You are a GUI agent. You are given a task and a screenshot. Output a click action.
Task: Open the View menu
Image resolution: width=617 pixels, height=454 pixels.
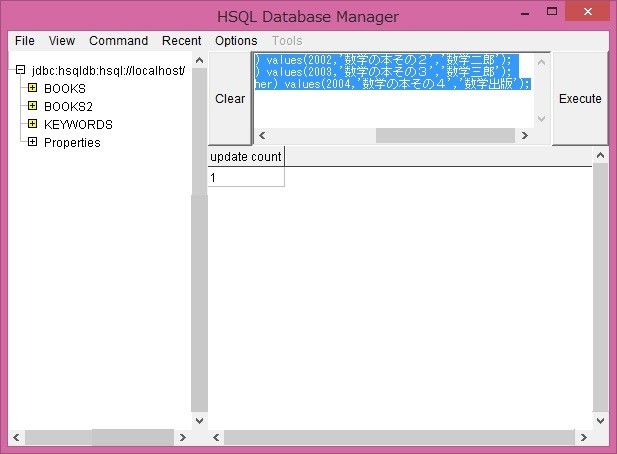pyautogui.click(x=62, y=41)
